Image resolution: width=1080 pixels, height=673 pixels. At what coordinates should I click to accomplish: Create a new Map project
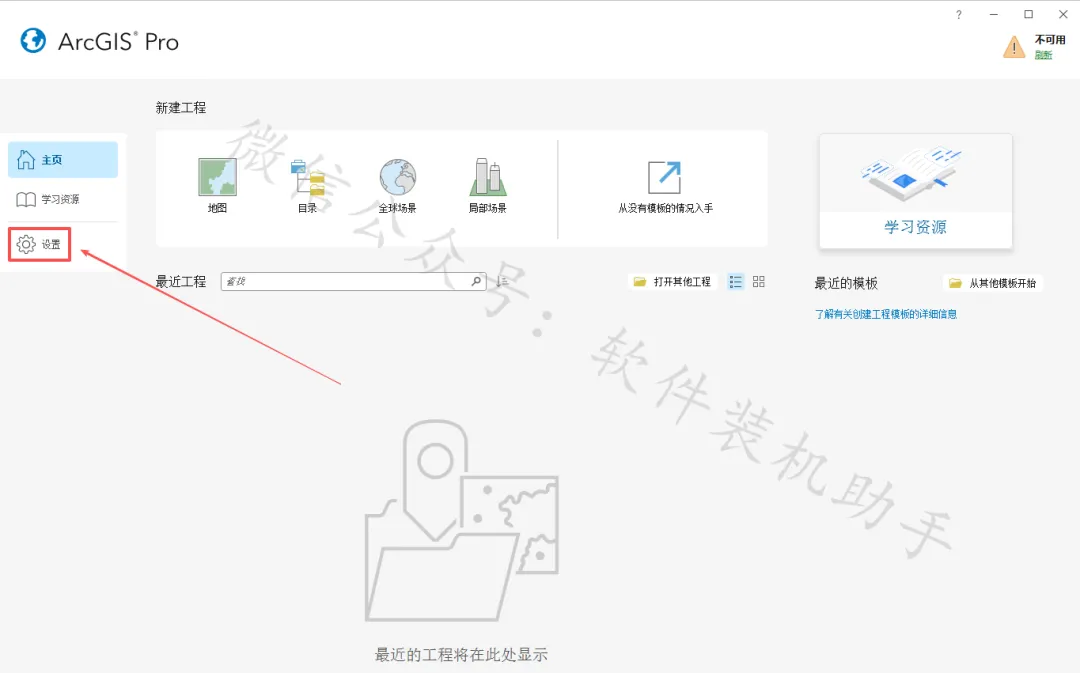(x=218, y=185)
